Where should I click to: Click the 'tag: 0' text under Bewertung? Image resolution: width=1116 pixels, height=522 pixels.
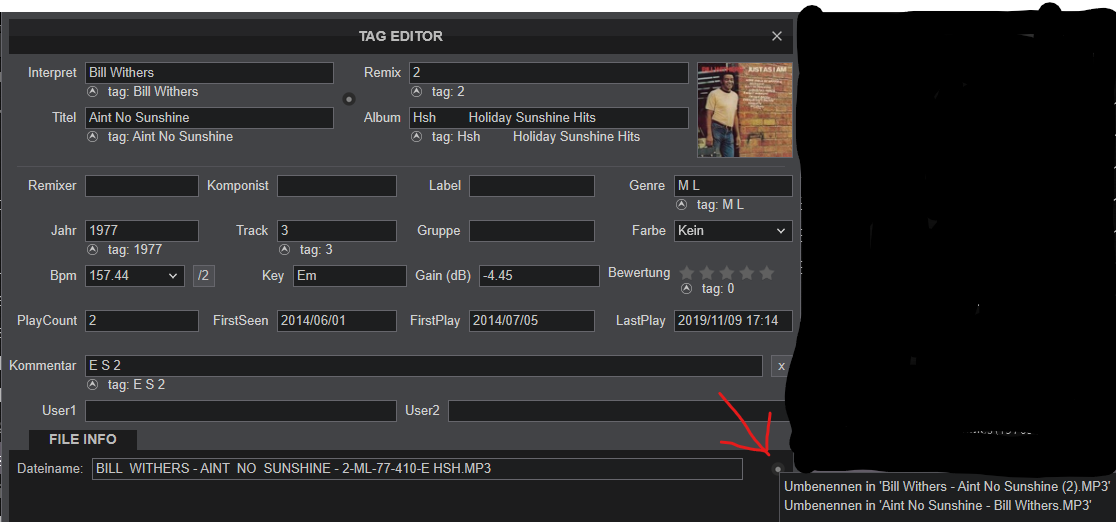point(717,289)
